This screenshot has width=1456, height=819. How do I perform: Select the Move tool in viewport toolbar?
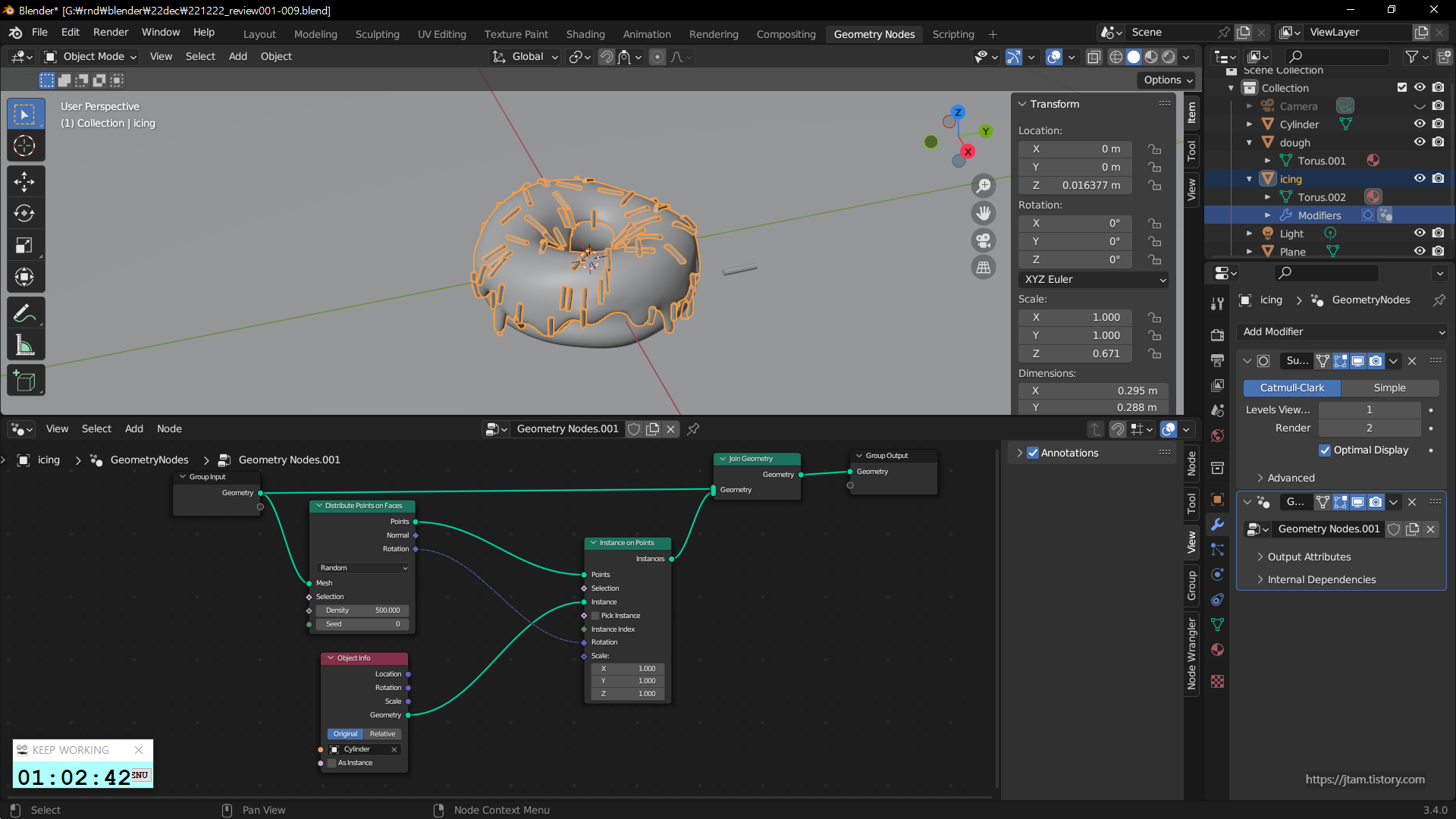(x=24, y=181)
